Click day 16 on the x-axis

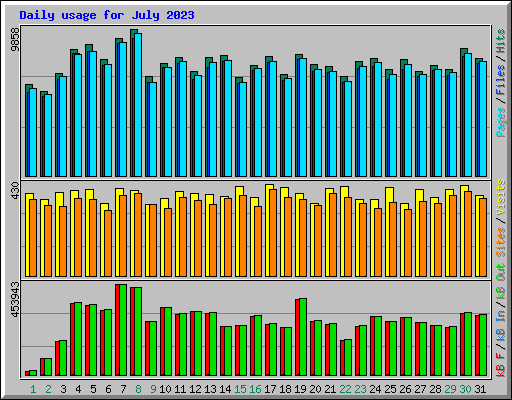(x=255, y=389)
